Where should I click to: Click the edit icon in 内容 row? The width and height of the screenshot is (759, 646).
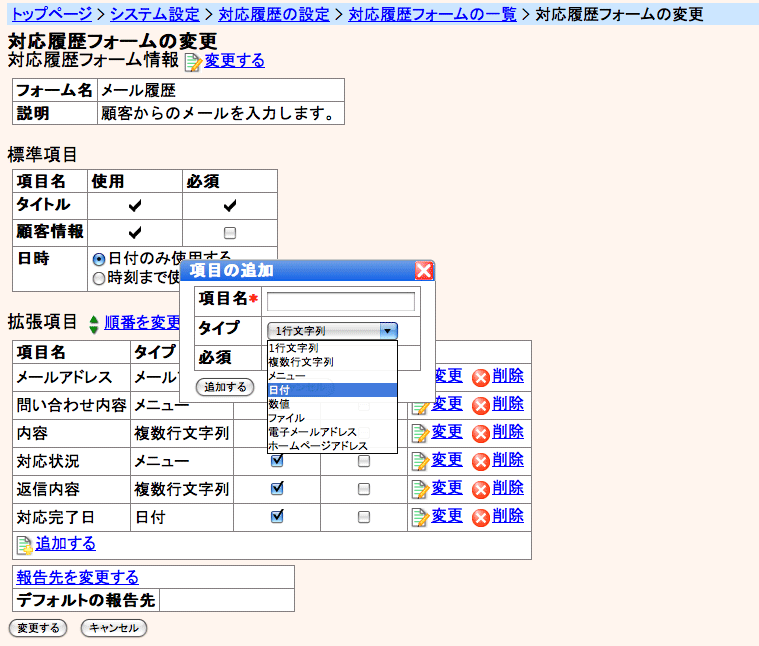420,433
